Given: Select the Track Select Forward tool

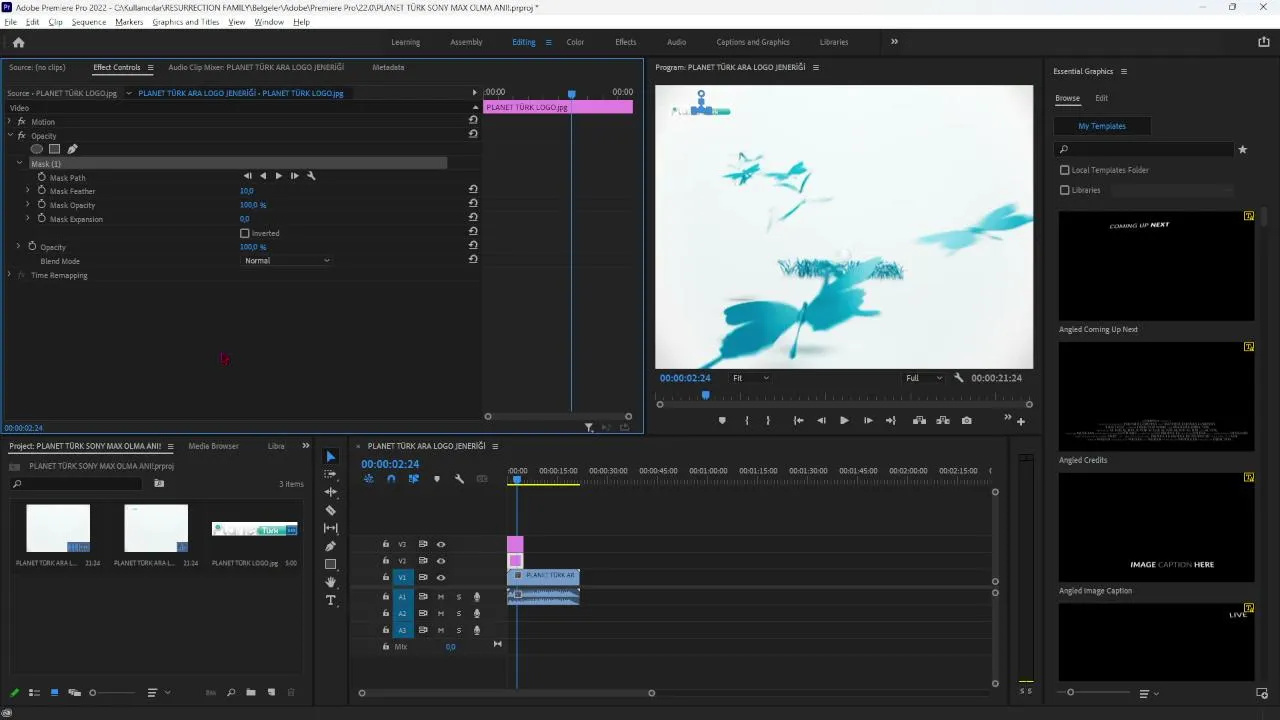Looking at the screenshot, I should (x=331, y=474).
